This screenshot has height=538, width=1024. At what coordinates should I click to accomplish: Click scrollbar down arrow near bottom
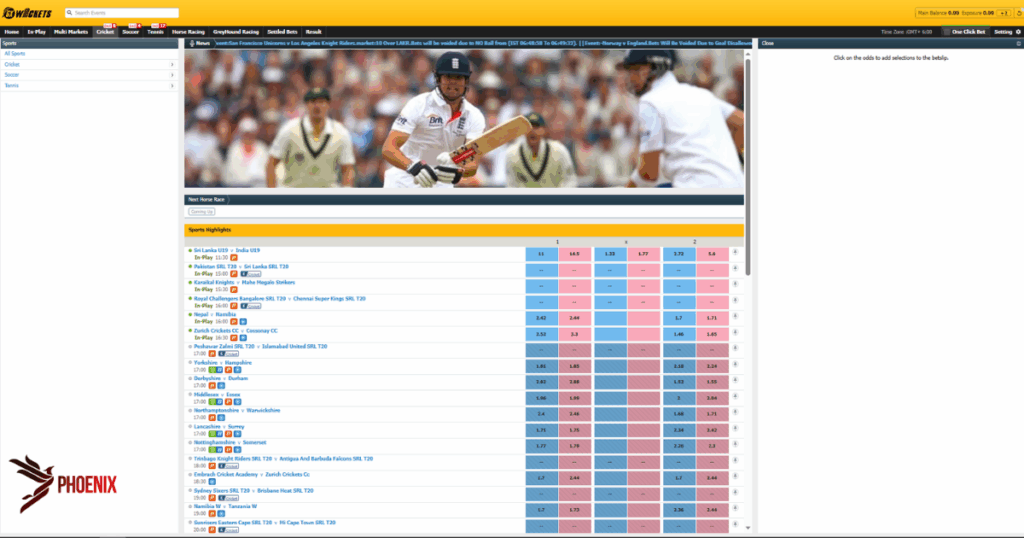click(748, 528)
